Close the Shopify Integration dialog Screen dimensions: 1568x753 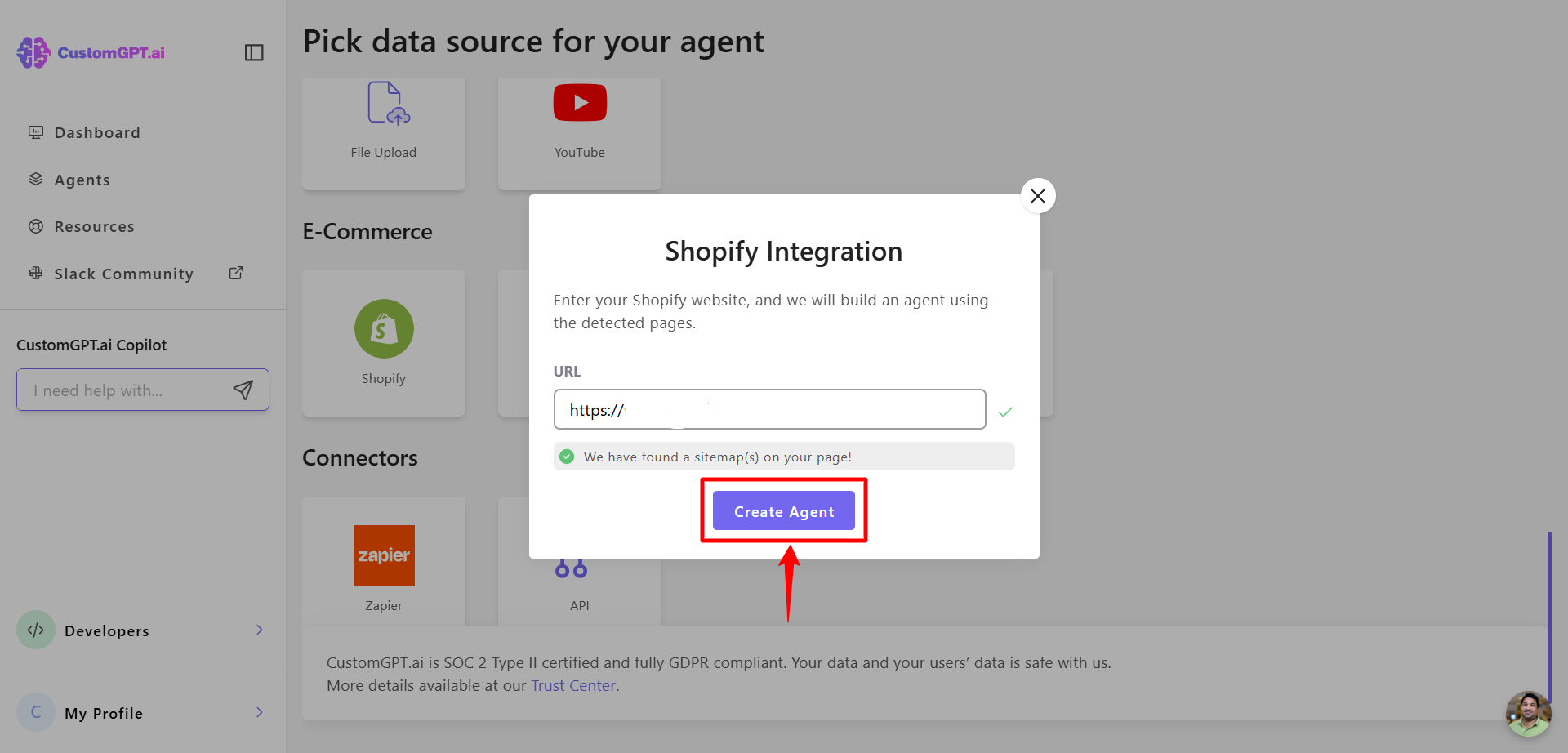[1038, 196]
